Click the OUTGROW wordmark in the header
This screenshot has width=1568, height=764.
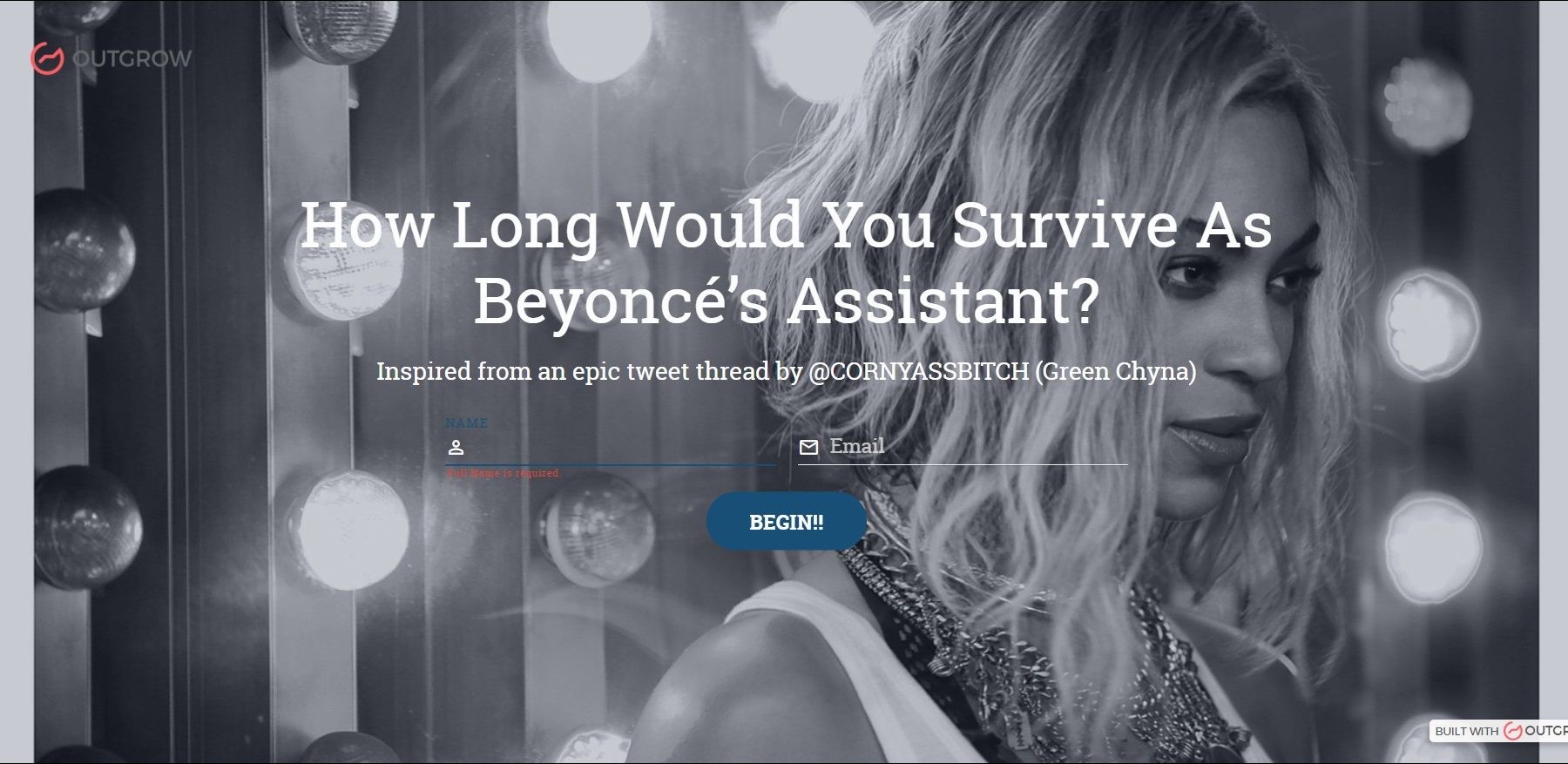132,59
